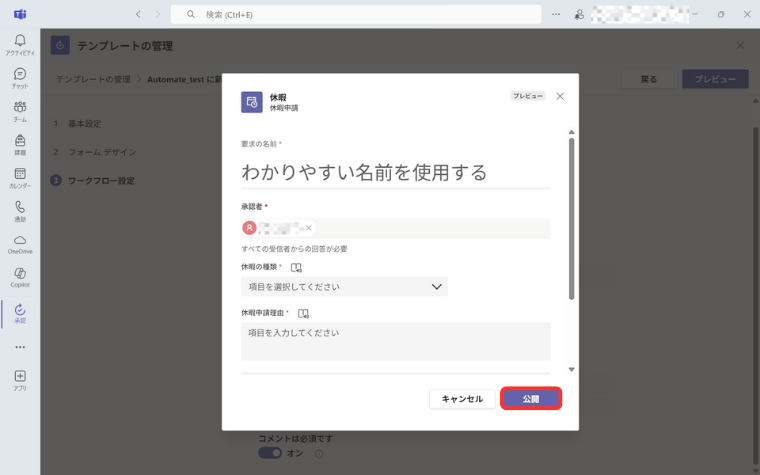This screenshot has height=475, width=760.
Task: Toggle the コメントは必須です switch
Action: [269, 453]
